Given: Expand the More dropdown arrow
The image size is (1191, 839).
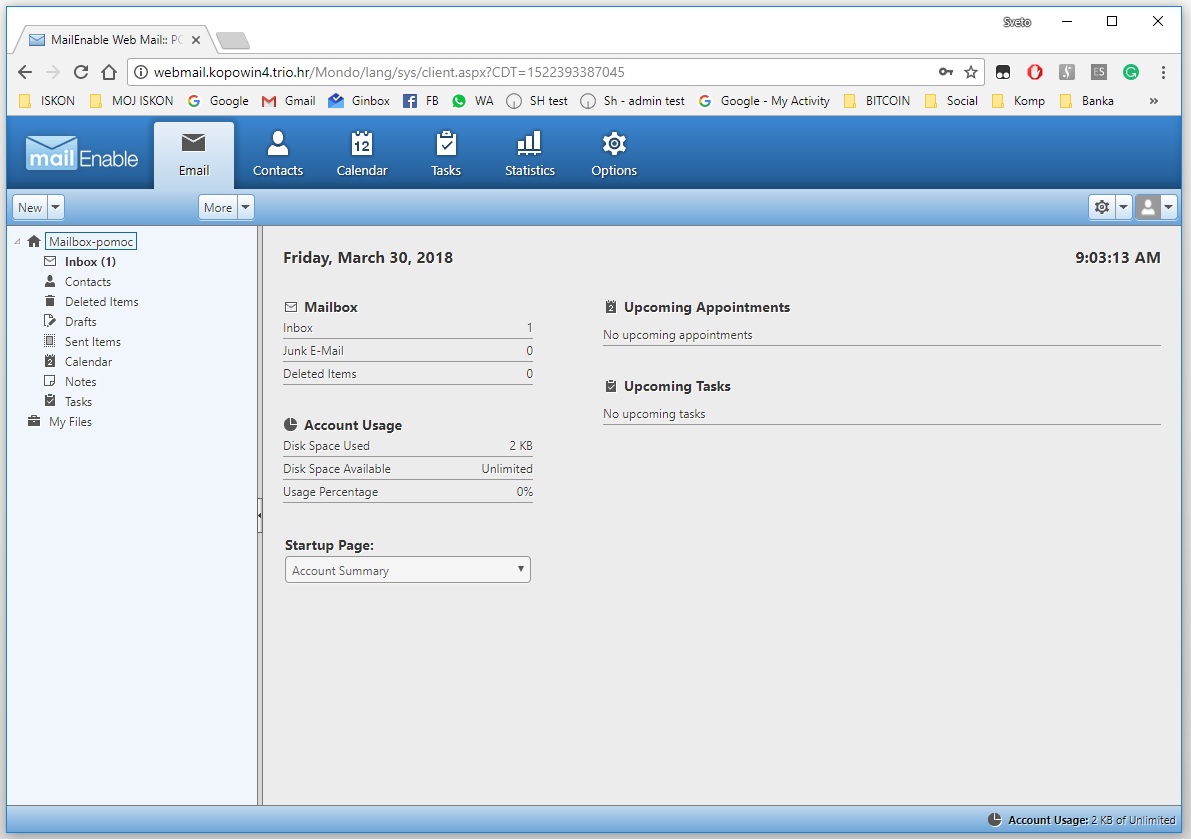Looking at the screenshot, I should pos(245,207).
